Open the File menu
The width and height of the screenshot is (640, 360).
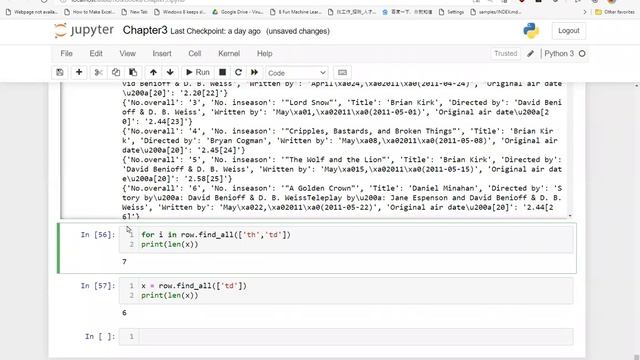click(x=67, y=53)
